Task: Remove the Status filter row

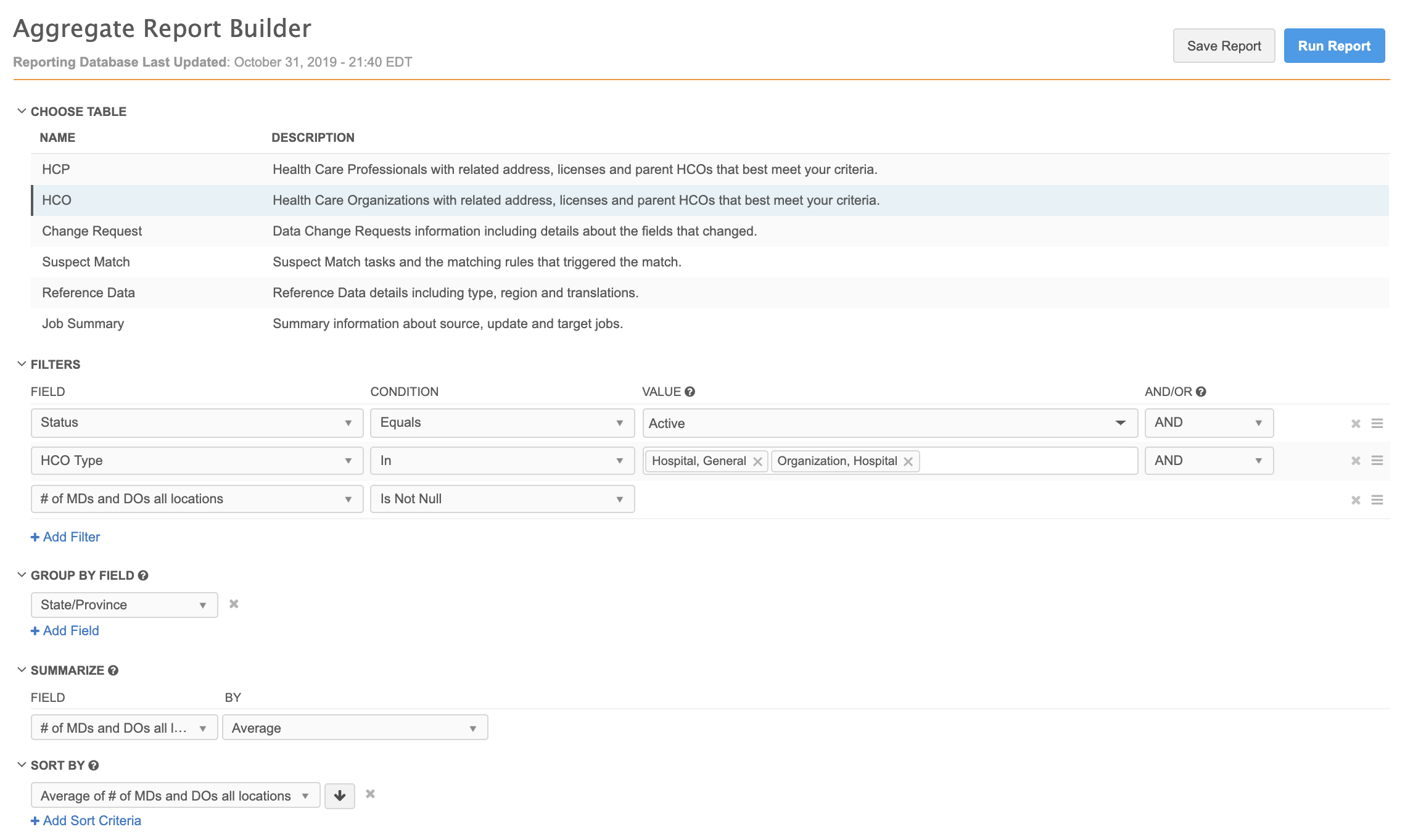Action: [1355, 424]
